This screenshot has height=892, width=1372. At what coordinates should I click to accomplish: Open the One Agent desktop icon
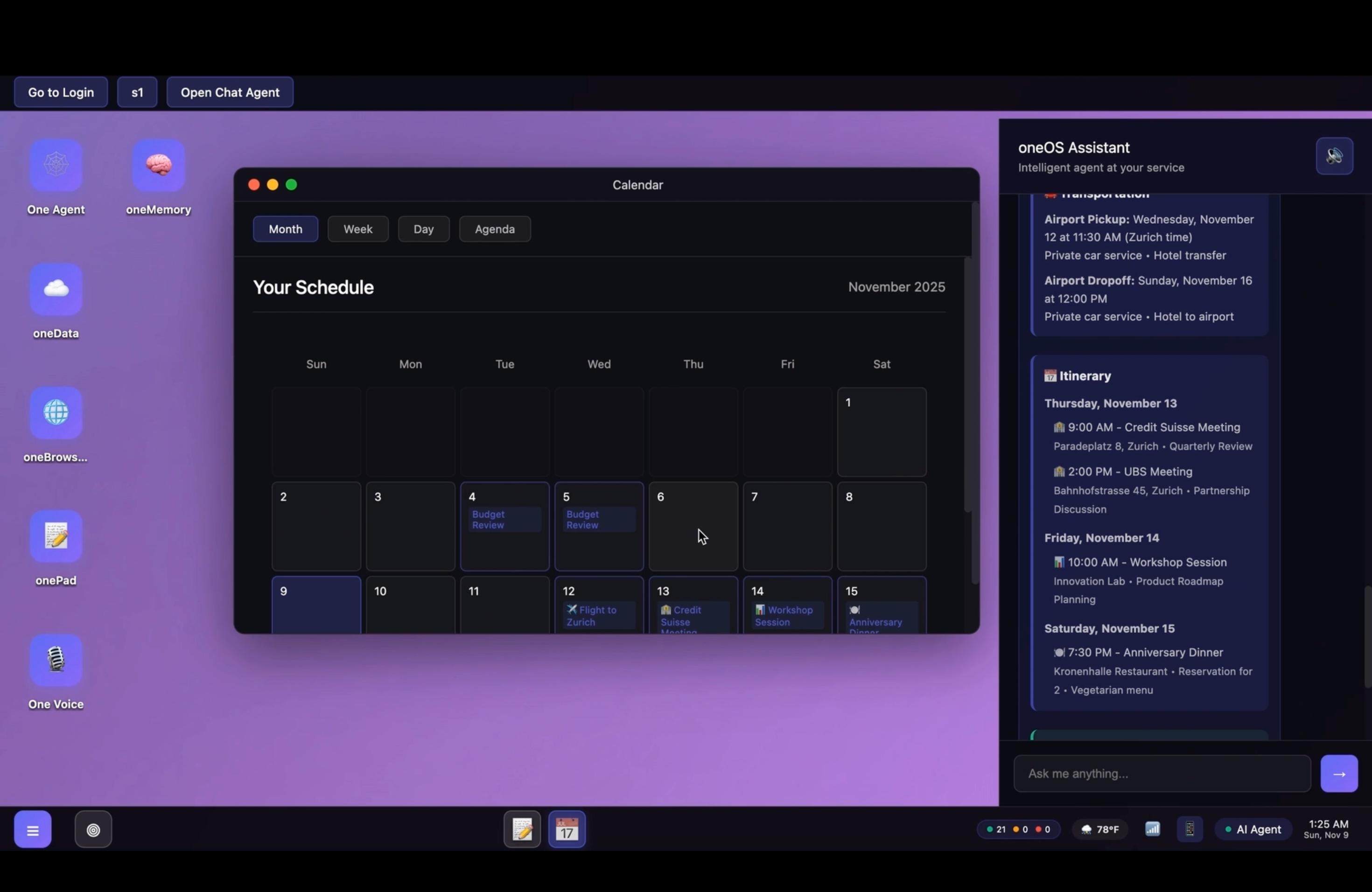(x=56, y=165)
